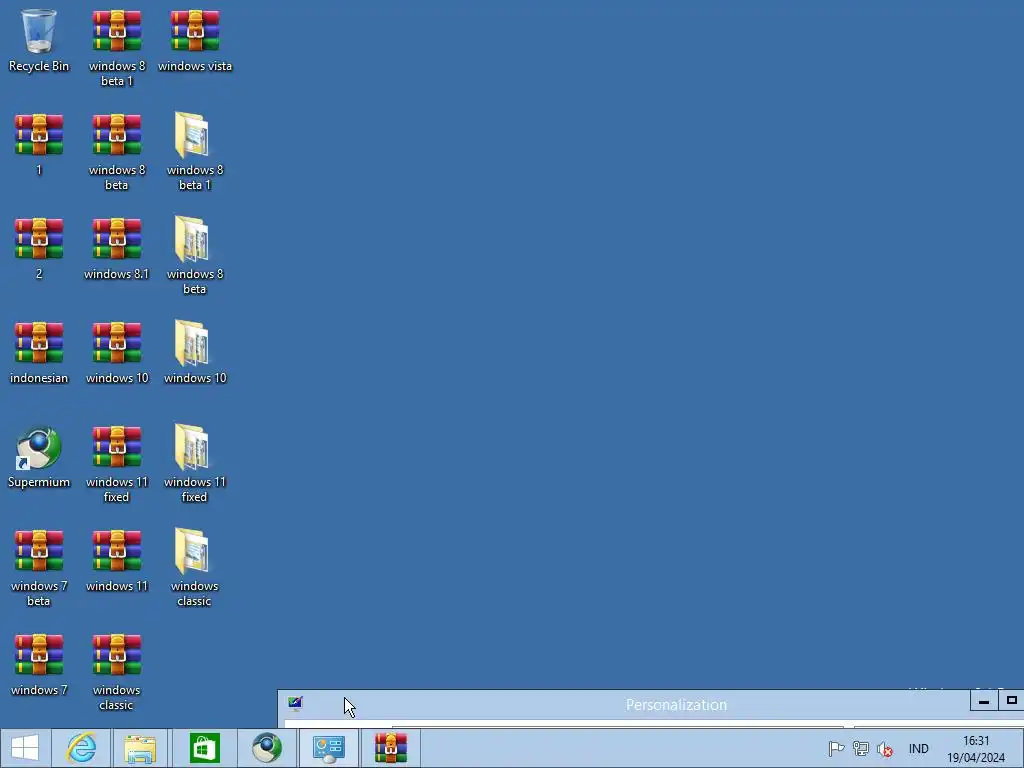Screen dimensions: 1024x768
Task: Click the Personalization window title icon
Action: (x=295, y=703)
